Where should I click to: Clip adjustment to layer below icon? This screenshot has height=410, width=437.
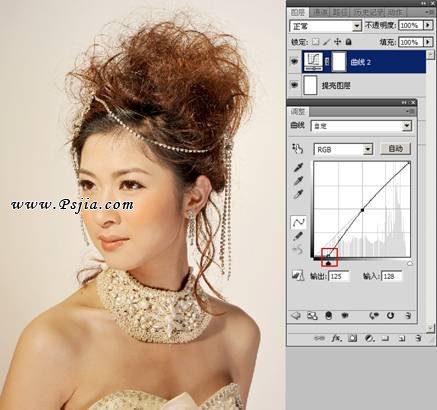pyautogui.click(x=329, y=315)
